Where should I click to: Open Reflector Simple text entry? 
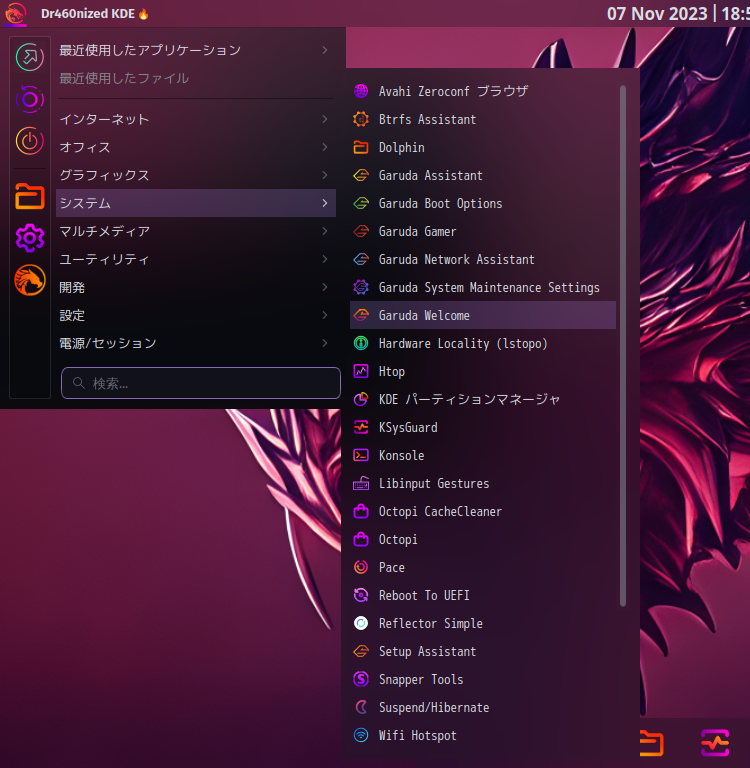click(x=431, y=623)
